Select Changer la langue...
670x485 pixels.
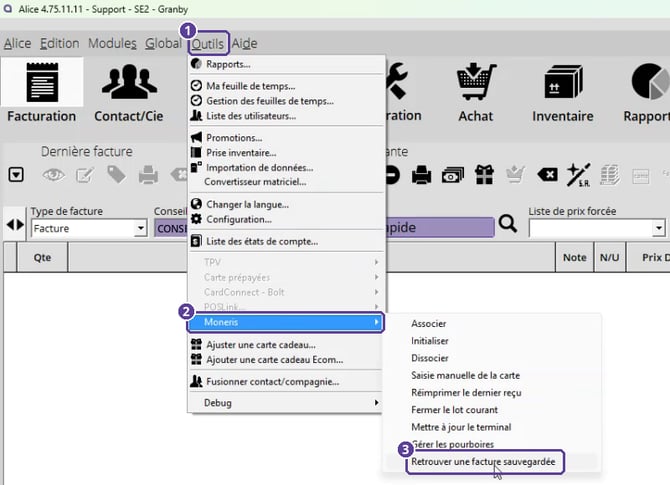(x=285, y=204)
